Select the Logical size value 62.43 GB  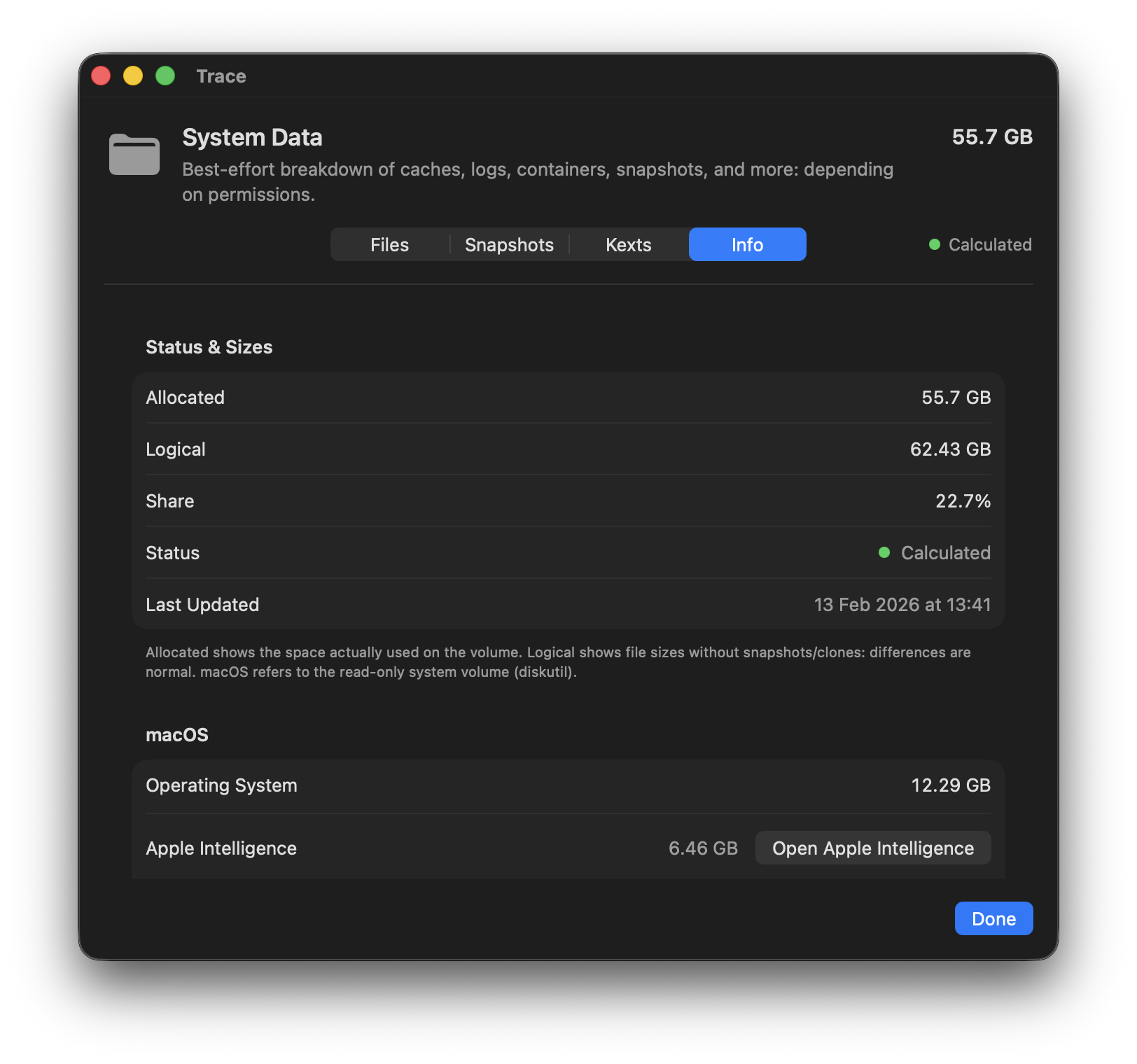(950, 449)
